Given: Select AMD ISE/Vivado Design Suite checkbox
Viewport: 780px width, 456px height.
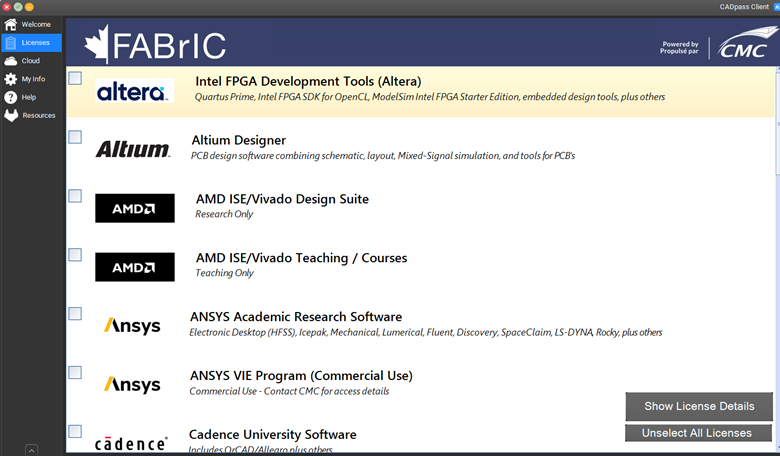Looking at the screenshot, I should point(75,196).
